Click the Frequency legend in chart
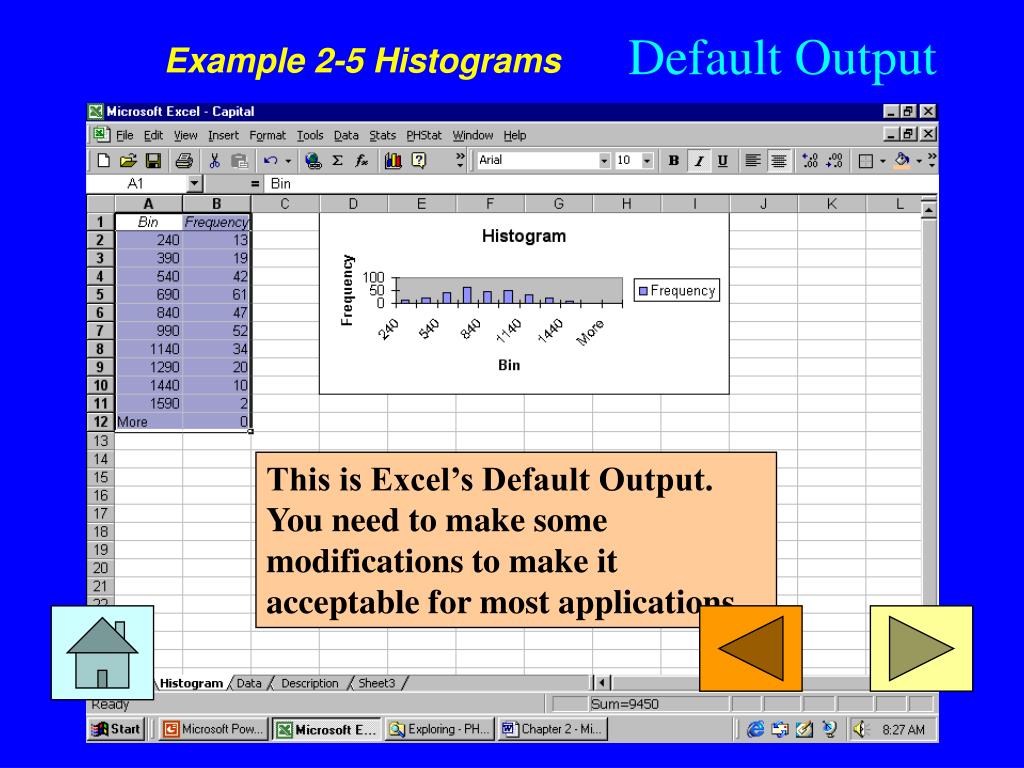 coord(677,291)
